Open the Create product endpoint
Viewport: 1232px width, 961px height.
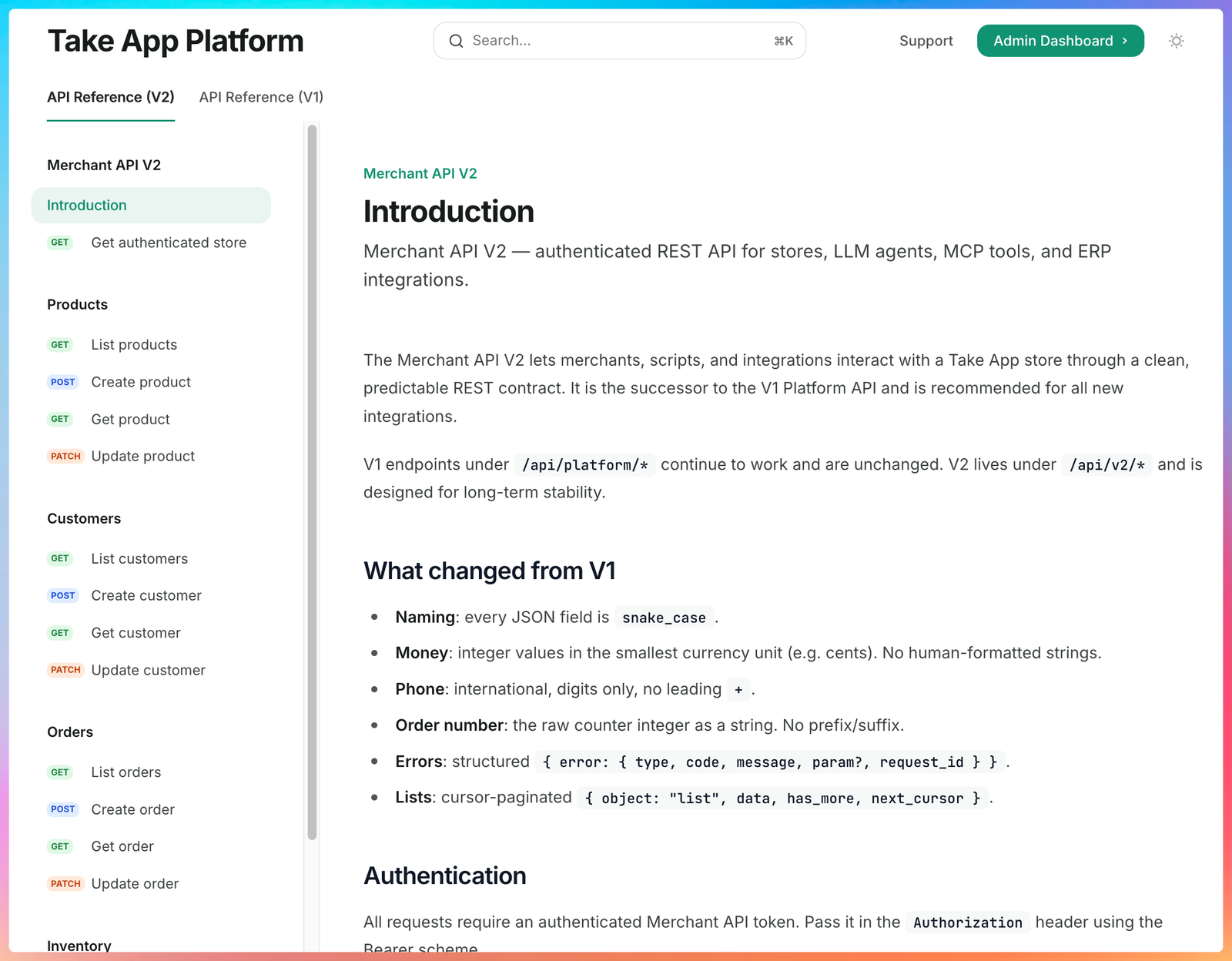tap(141, 382)
